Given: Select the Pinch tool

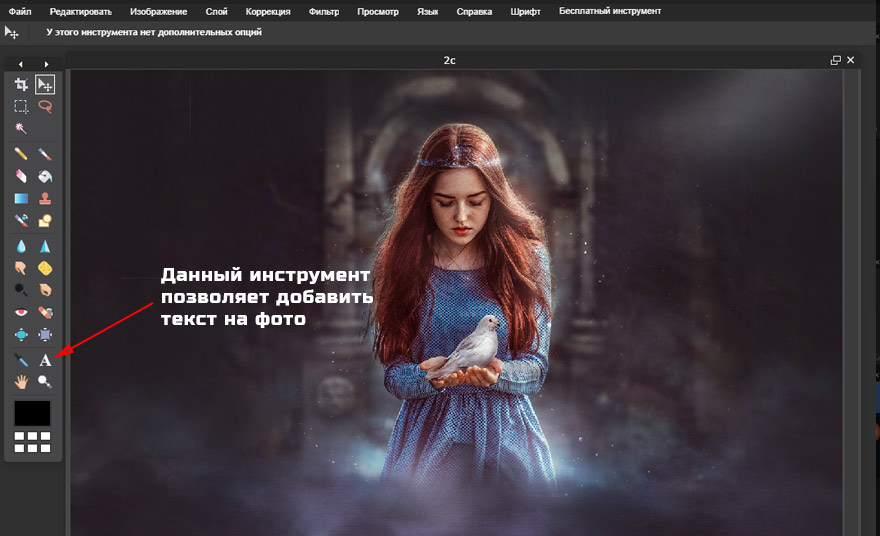Looking at the screenshot, I should tap(45, 335).
